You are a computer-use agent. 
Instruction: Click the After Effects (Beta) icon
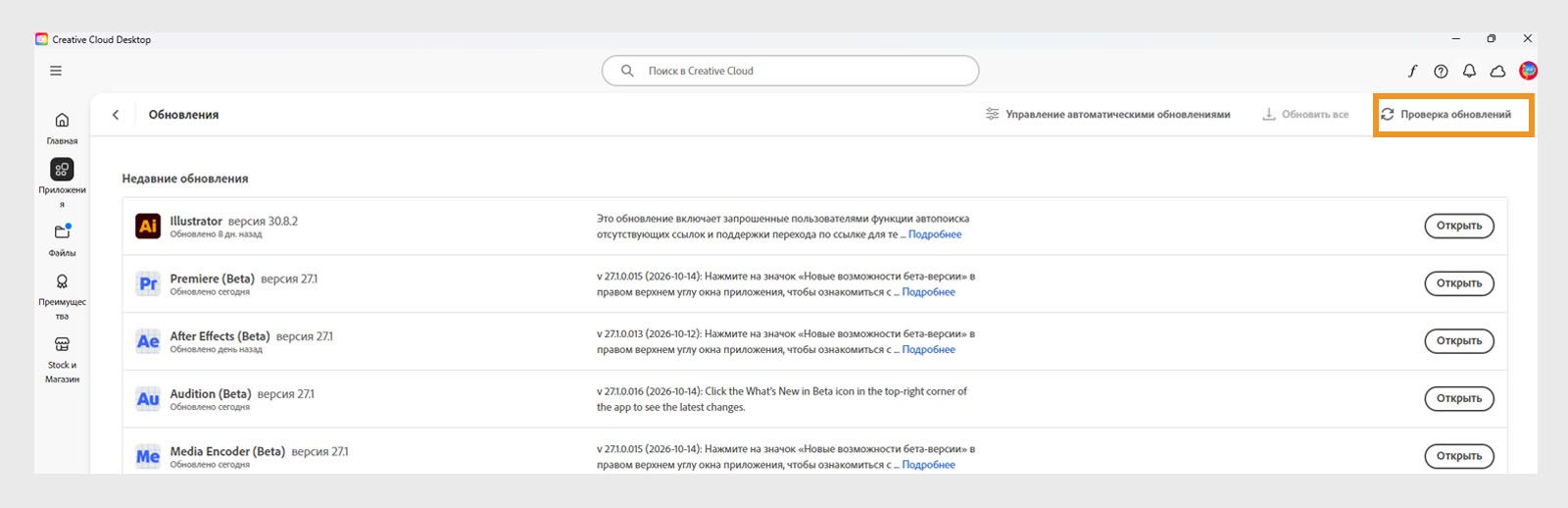click(148, 341)
